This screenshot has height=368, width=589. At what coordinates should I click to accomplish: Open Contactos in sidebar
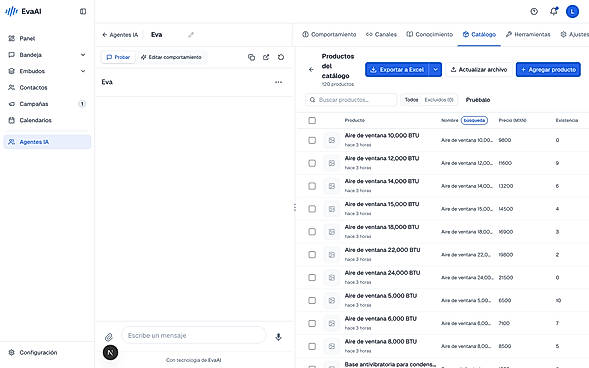point(47,87)
